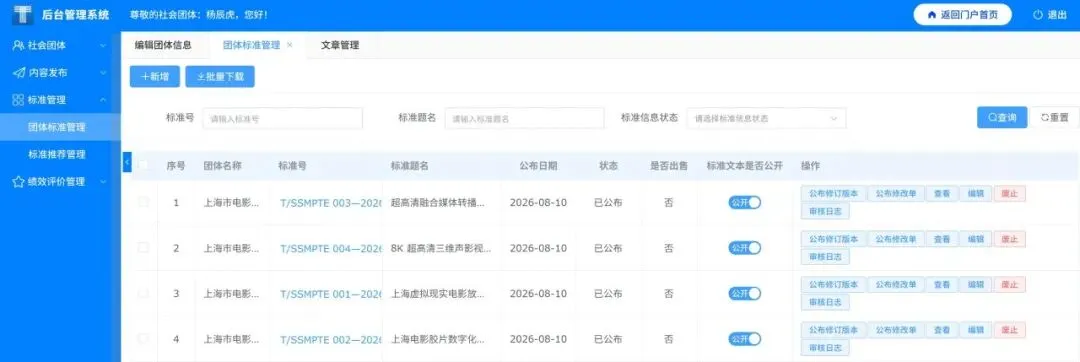The image size is (1080, 362).
Task: Click the 批量下载 button
Action: [x=220, y=76]
